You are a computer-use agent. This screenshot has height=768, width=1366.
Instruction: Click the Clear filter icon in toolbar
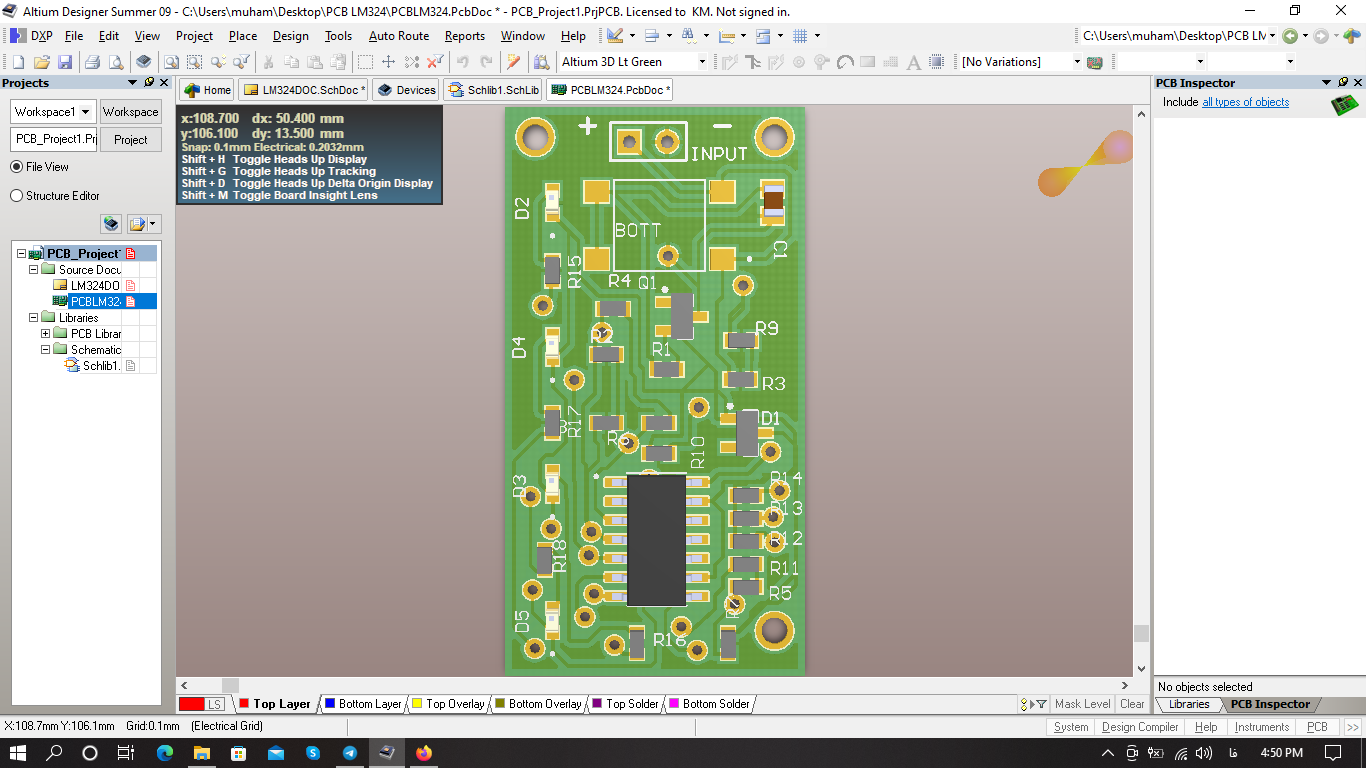(435, 62)
